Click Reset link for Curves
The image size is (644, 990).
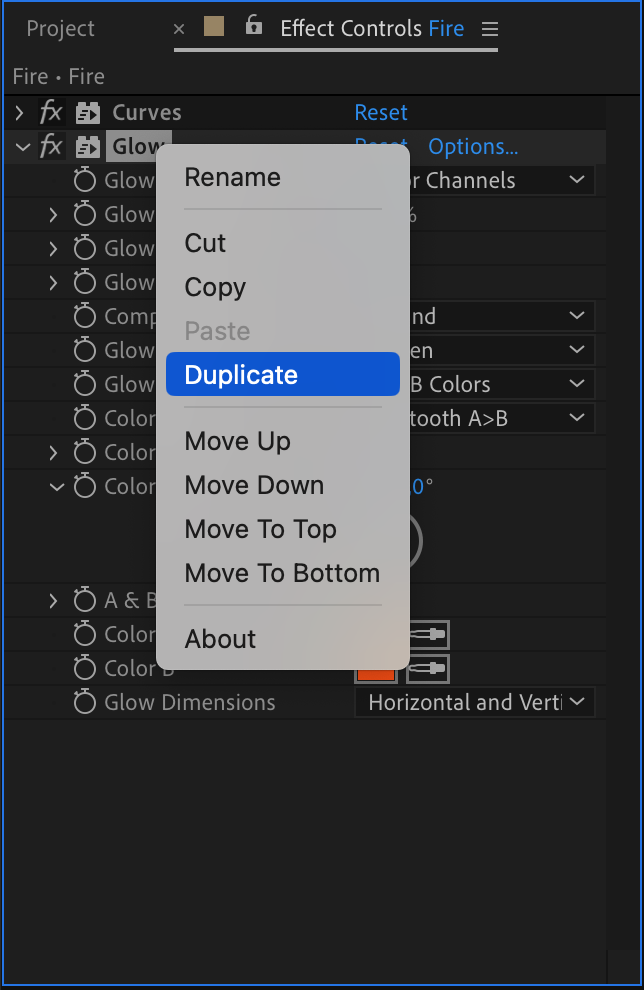click(381, 112)
